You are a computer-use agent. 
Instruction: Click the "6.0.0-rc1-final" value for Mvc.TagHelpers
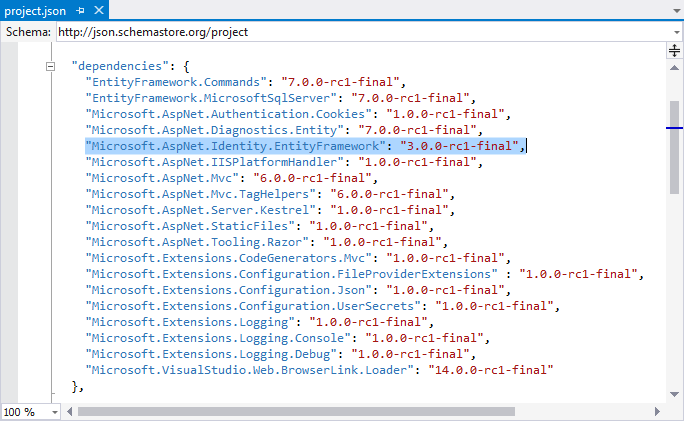[390, 194]
